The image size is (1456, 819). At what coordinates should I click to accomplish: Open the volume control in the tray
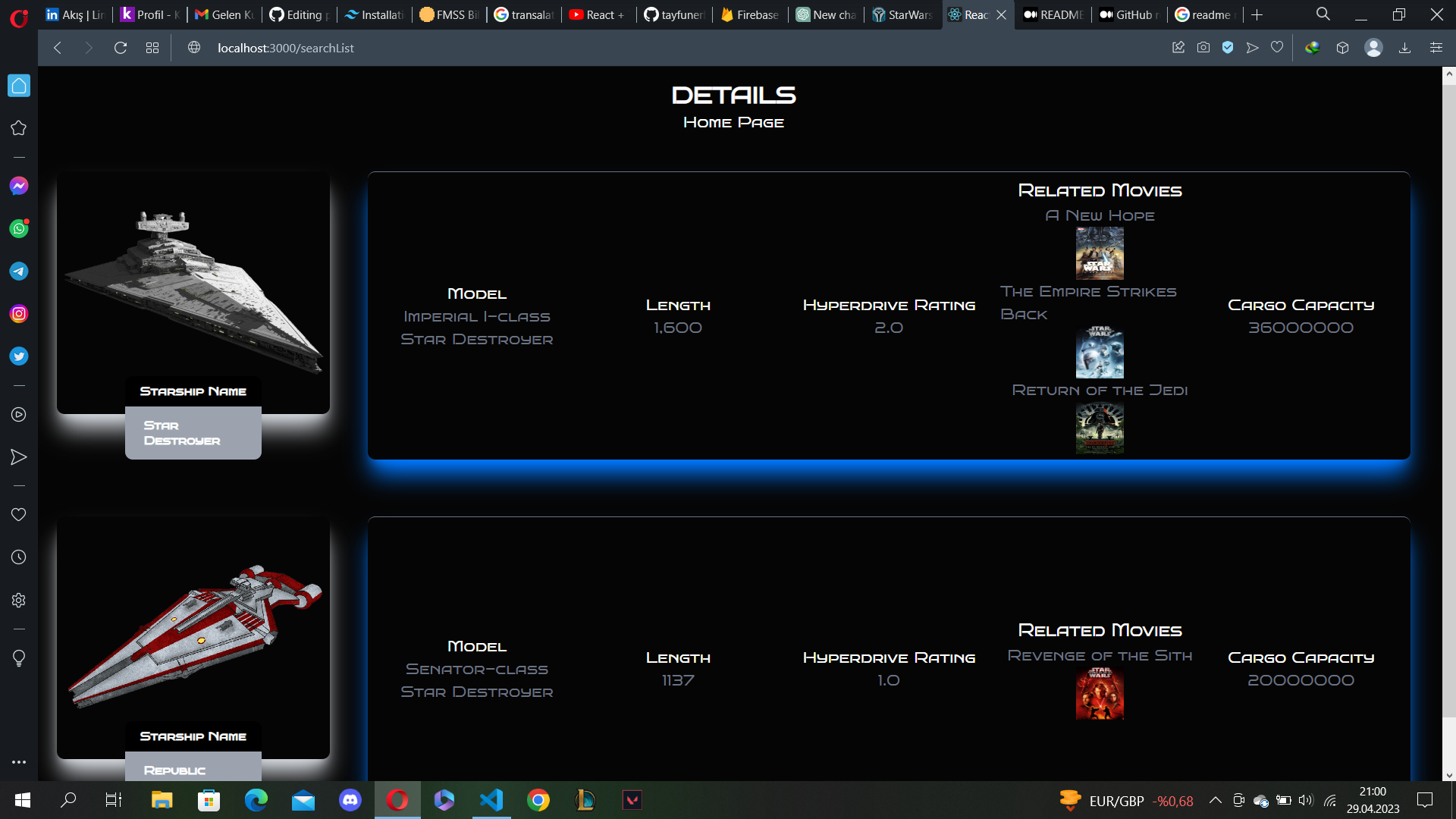pos(1305,800)
